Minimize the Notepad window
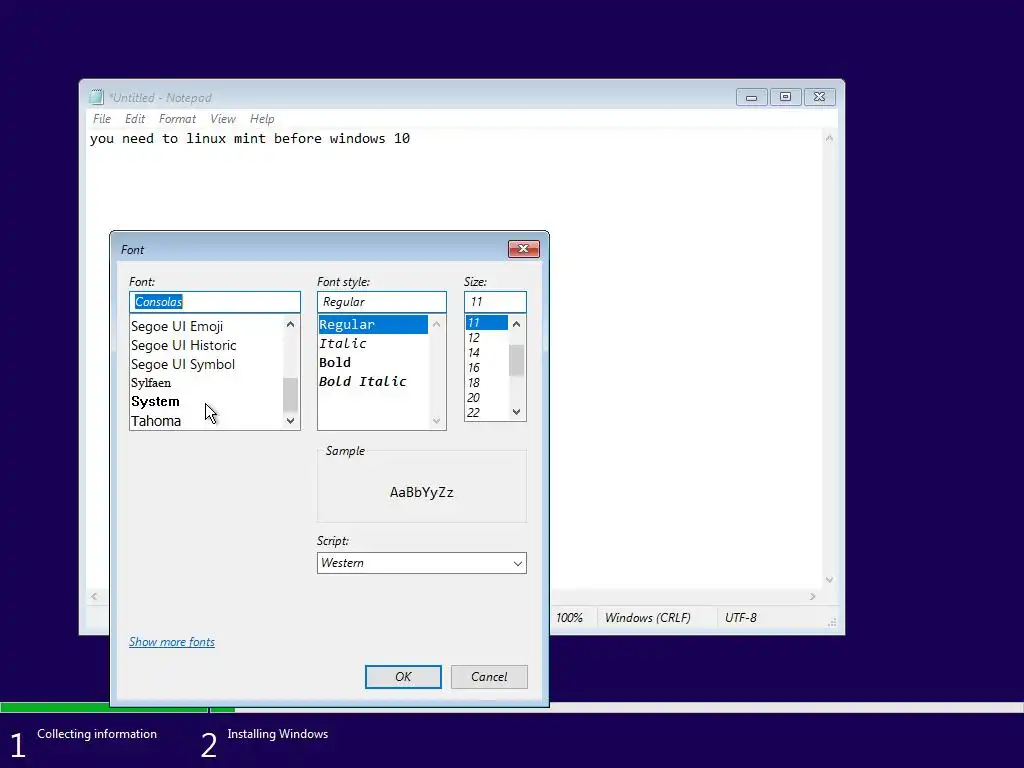Viewport: 1024px width, 768px height. [751, 97]
